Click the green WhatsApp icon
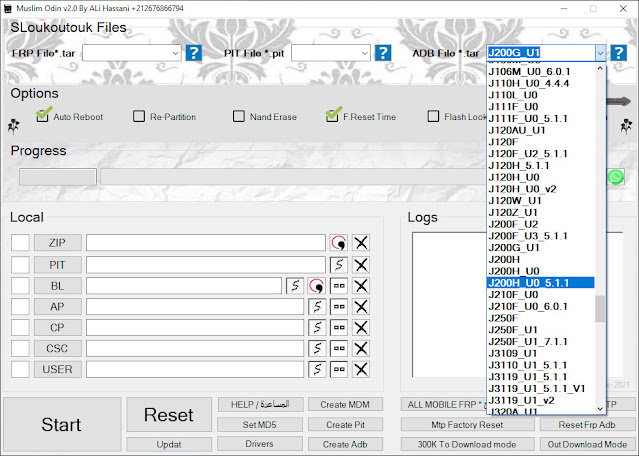This screenshot has height=456, width=639. click(615, 177)
